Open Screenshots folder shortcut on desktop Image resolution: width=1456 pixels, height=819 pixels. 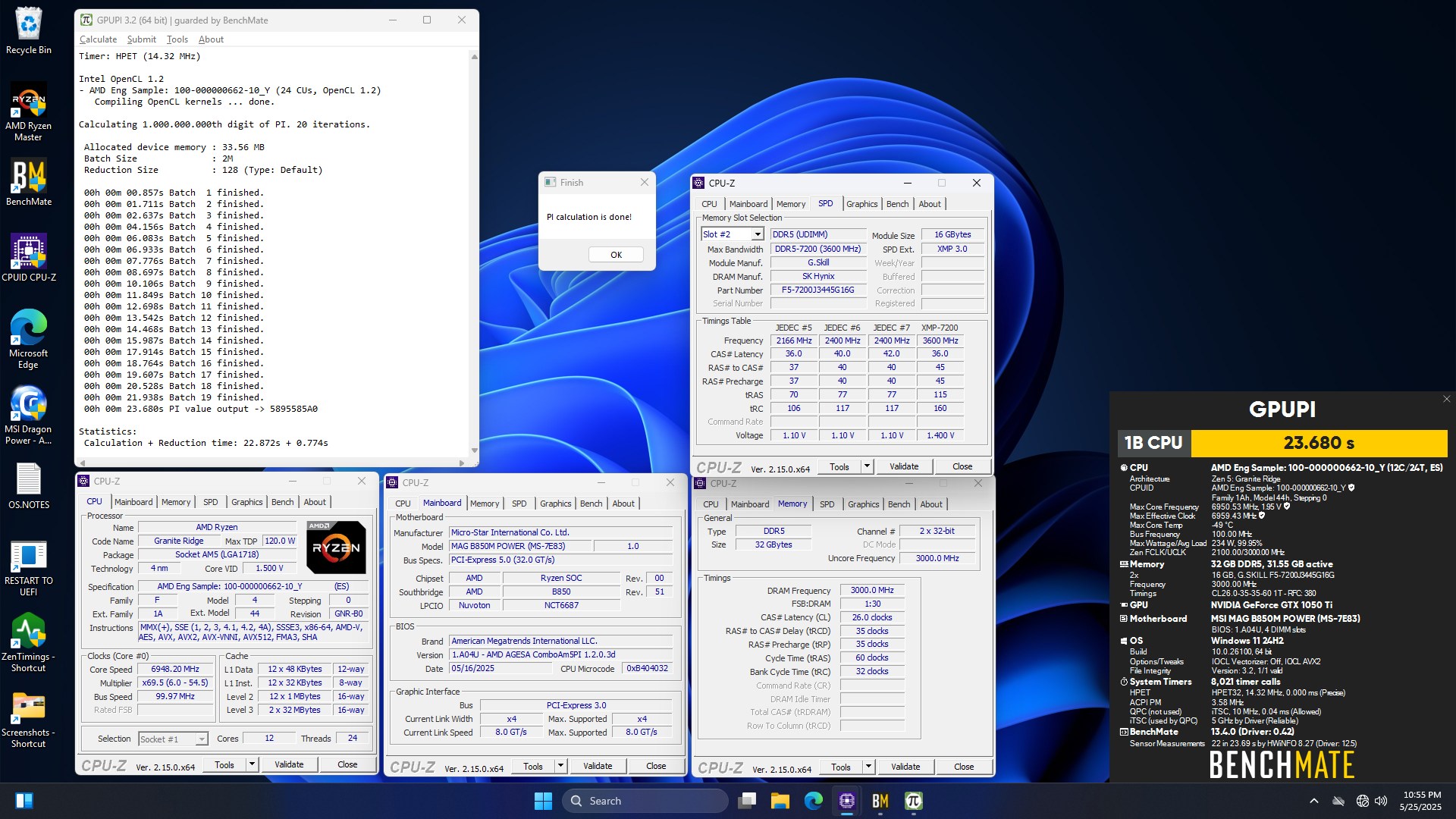pos(29,718)
